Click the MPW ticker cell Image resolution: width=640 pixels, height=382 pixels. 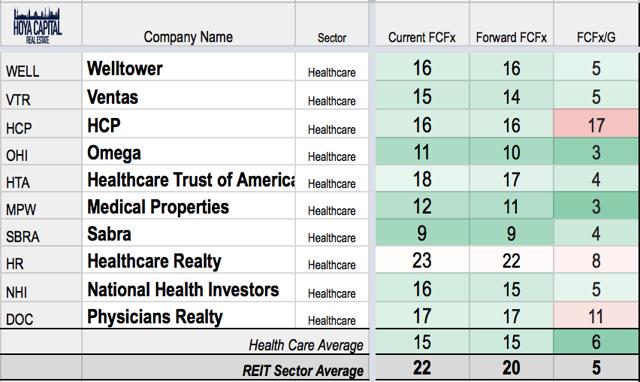41,207
